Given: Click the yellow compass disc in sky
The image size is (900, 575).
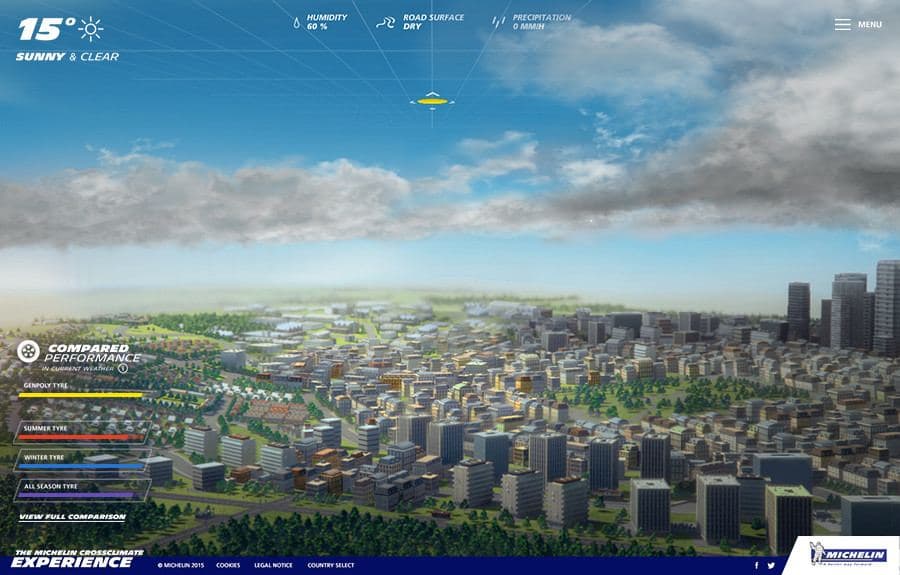Looking at the screenshot, I should pos(432,102).
